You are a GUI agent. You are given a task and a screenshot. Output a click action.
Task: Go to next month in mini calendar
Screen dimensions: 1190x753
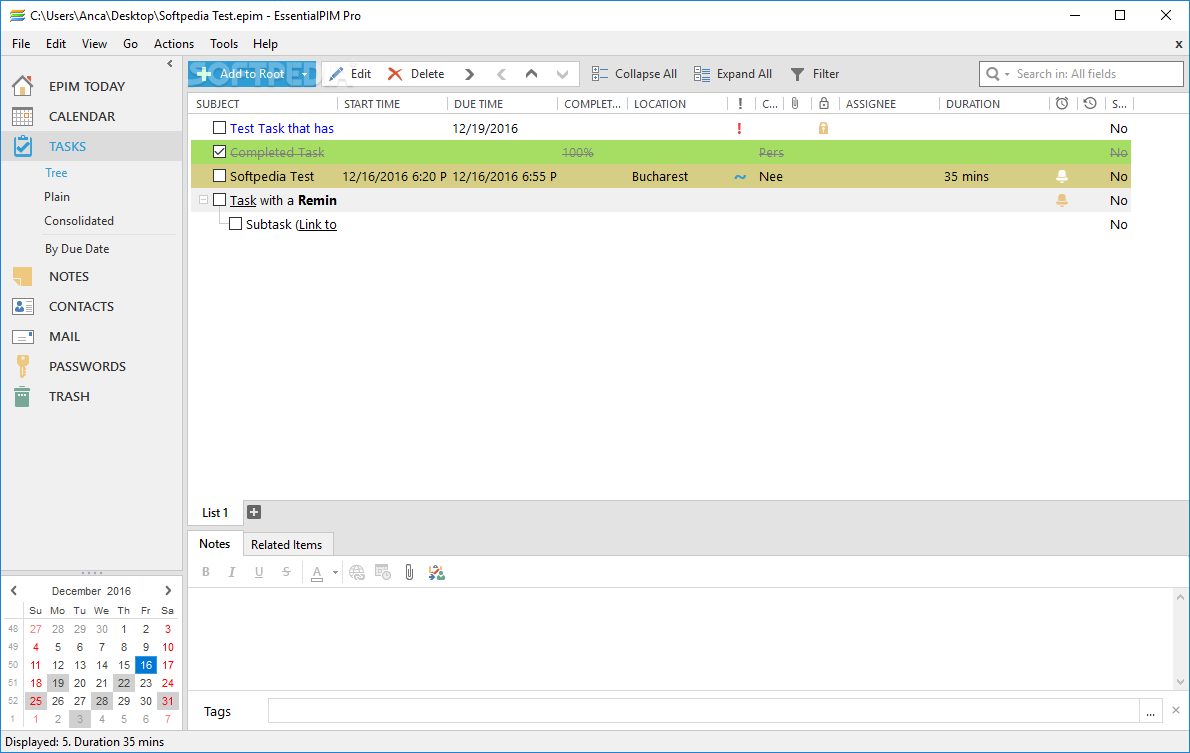(x=168, y=591)
